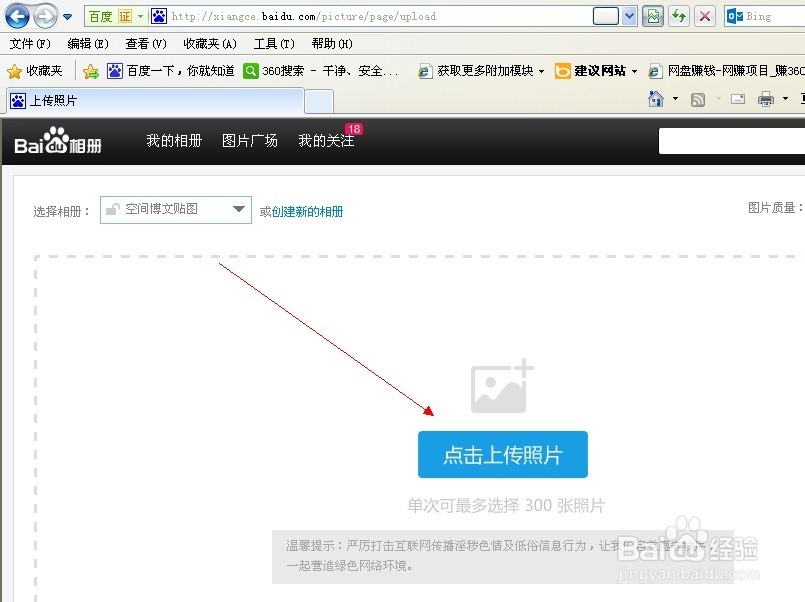This screenshot has height=602, width=805.
Task: Click the red Stop loading icon
Action: click(704, 15)
